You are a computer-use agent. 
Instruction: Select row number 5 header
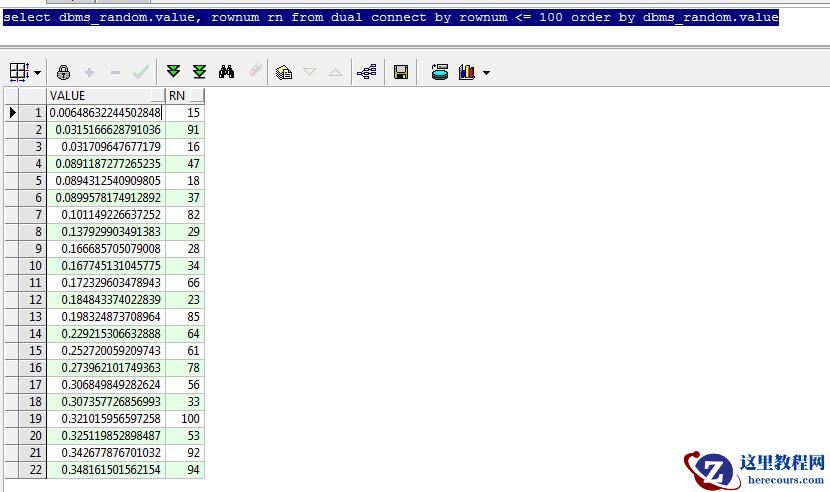(32, 181)
